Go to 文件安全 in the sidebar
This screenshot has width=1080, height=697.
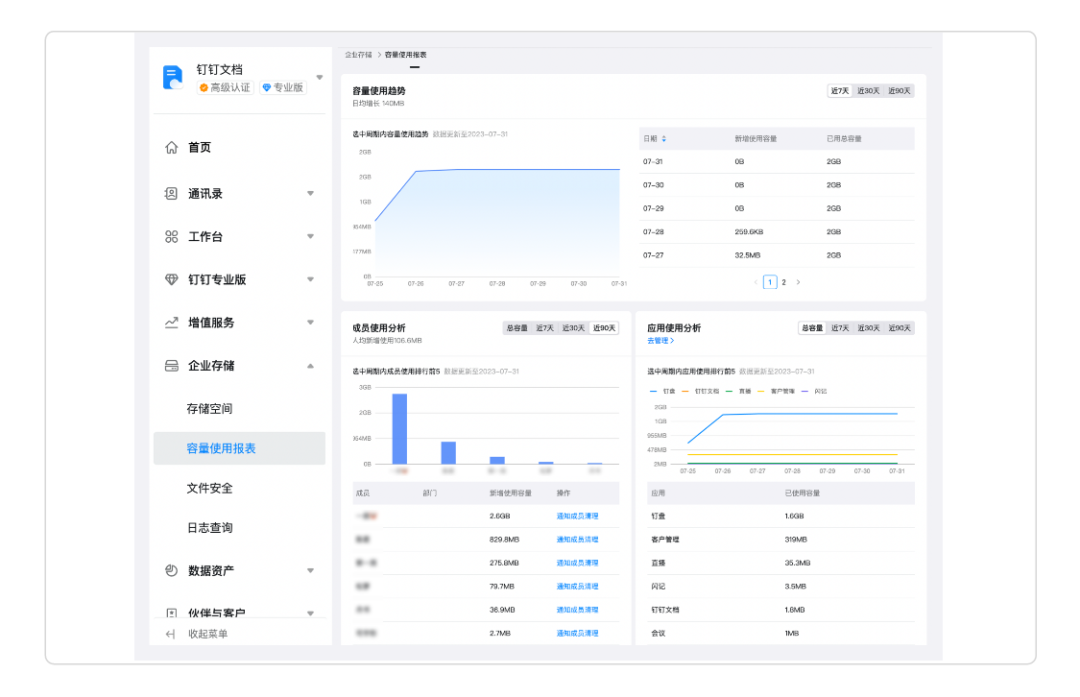pos(209,488)
